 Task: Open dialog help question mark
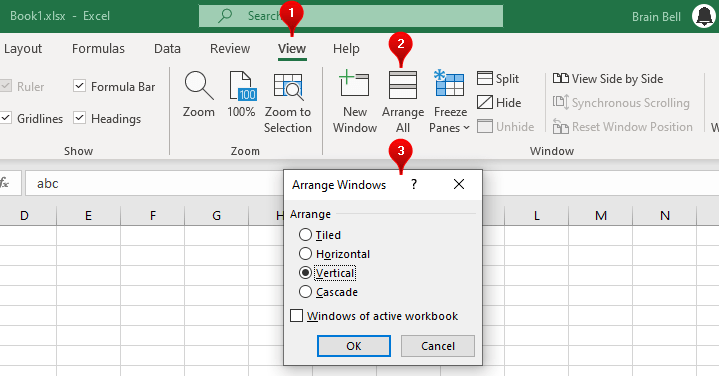pos(414,184)
